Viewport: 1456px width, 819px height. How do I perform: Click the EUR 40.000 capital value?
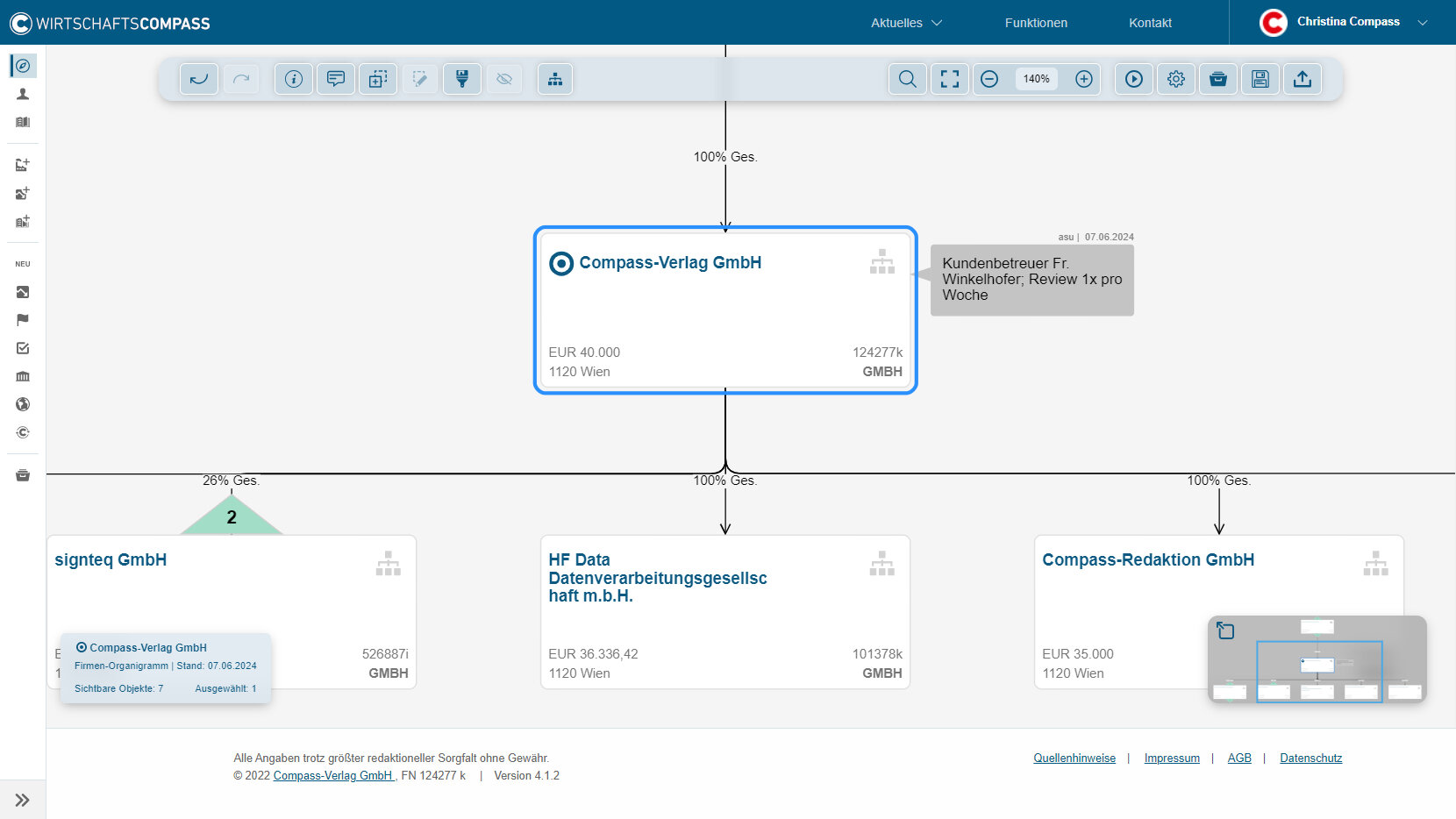pyautogui.click(x=584, y=353)
